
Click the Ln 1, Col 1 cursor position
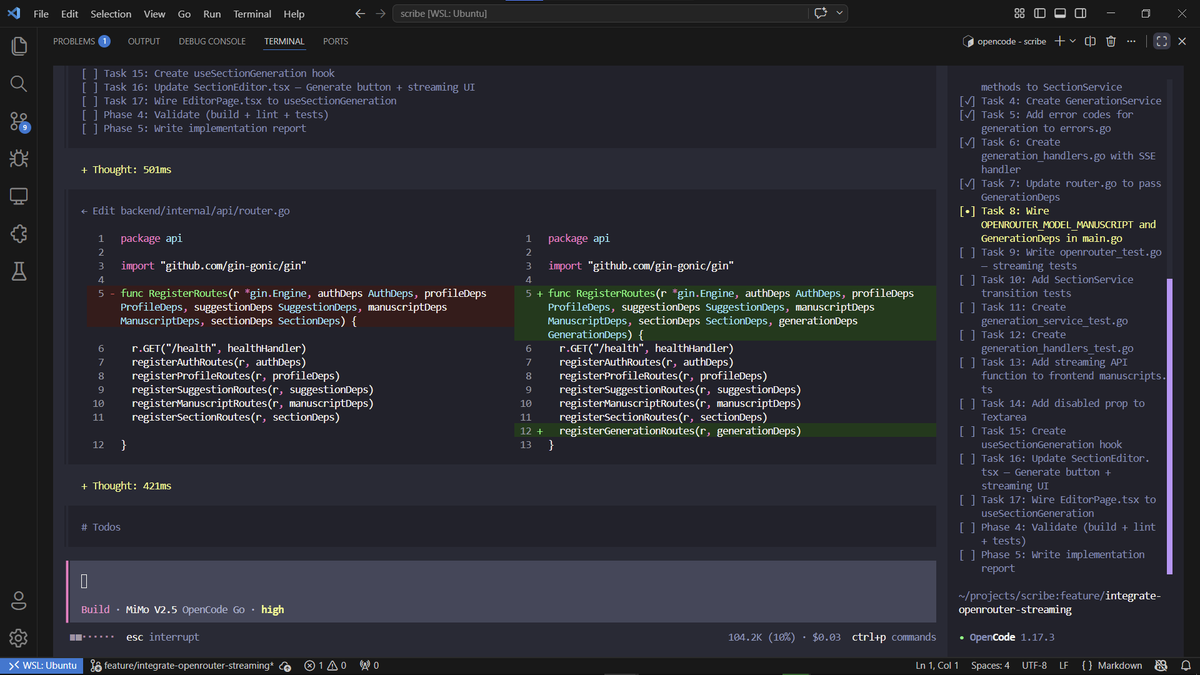tap(937, 665)
